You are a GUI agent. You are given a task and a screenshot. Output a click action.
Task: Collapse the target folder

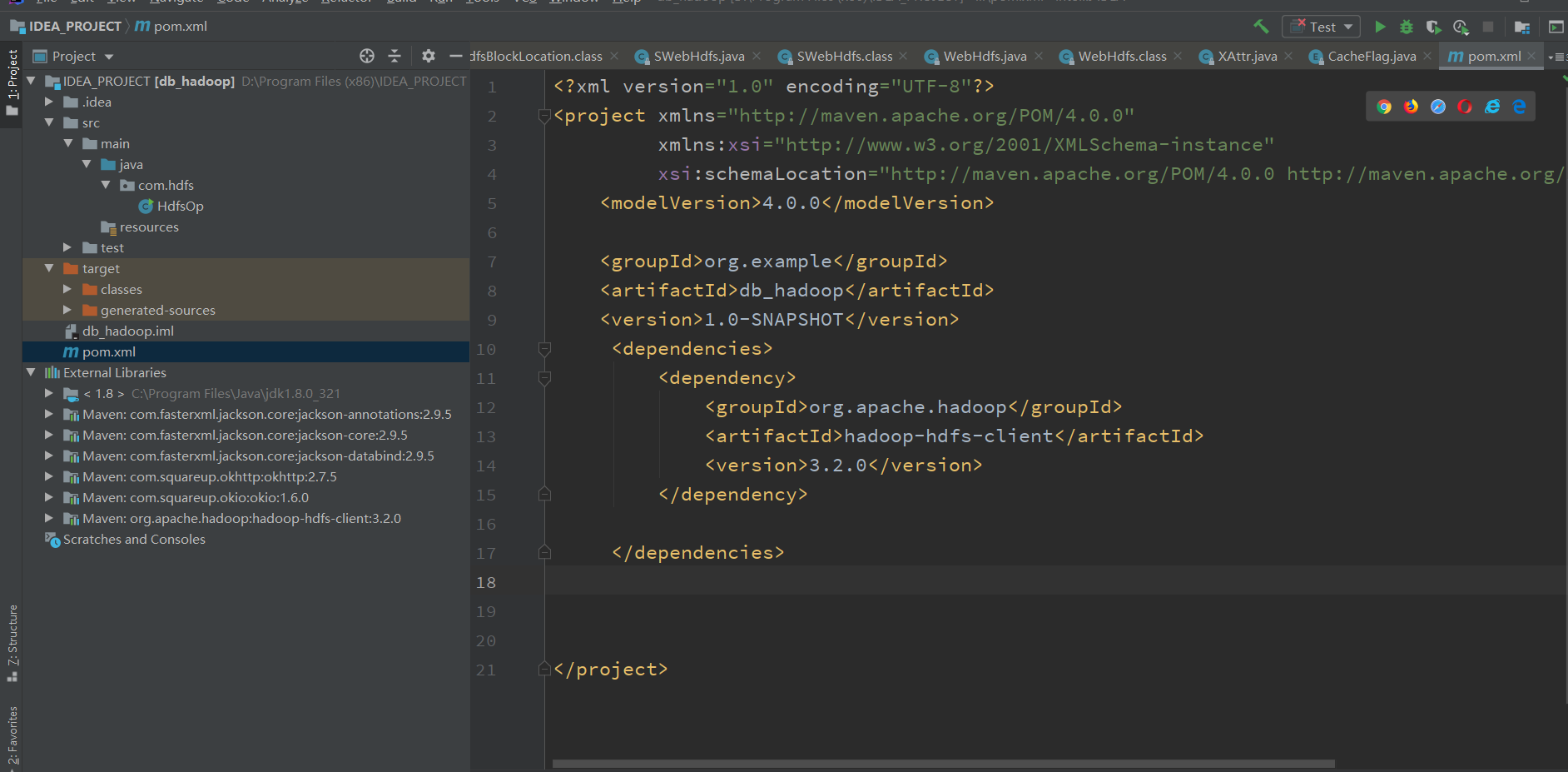click(x=49, y=268)
